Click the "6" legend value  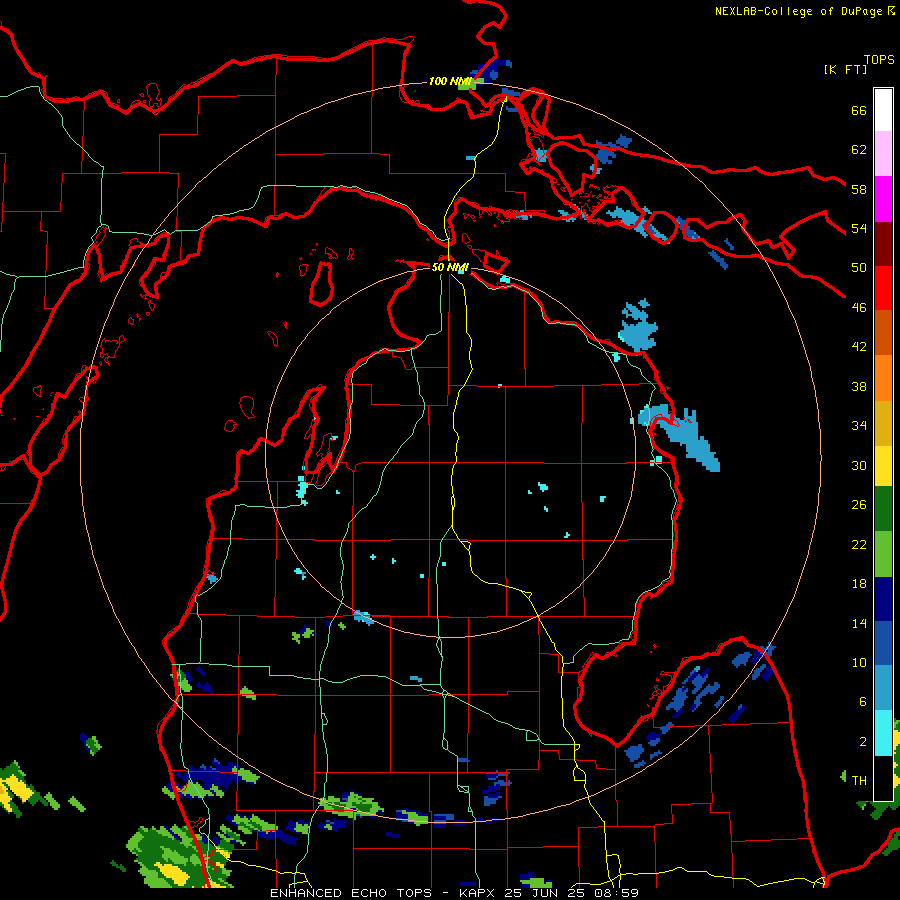[863, 702]
